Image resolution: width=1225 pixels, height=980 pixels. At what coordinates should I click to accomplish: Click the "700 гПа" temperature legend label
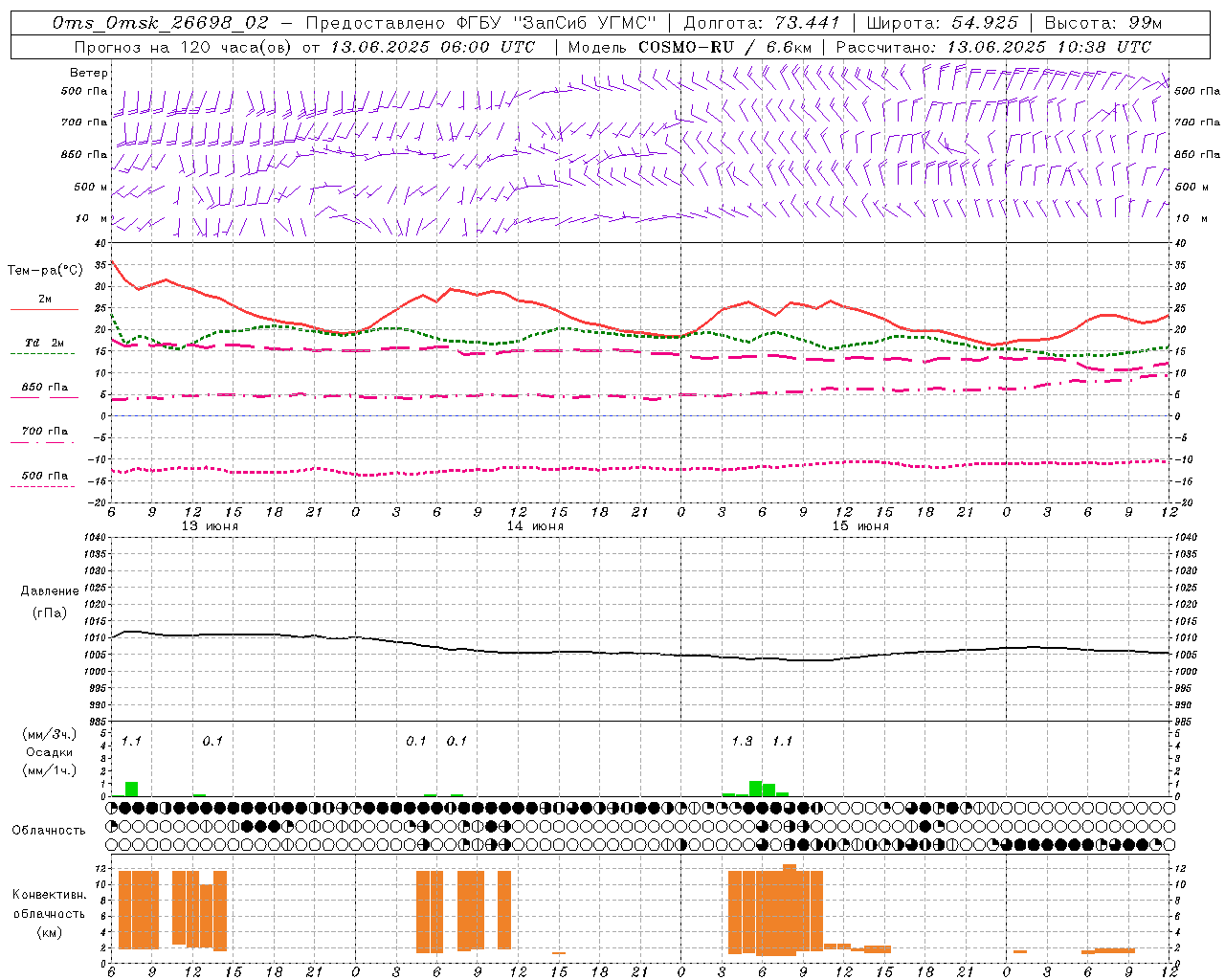pos(45,431)
